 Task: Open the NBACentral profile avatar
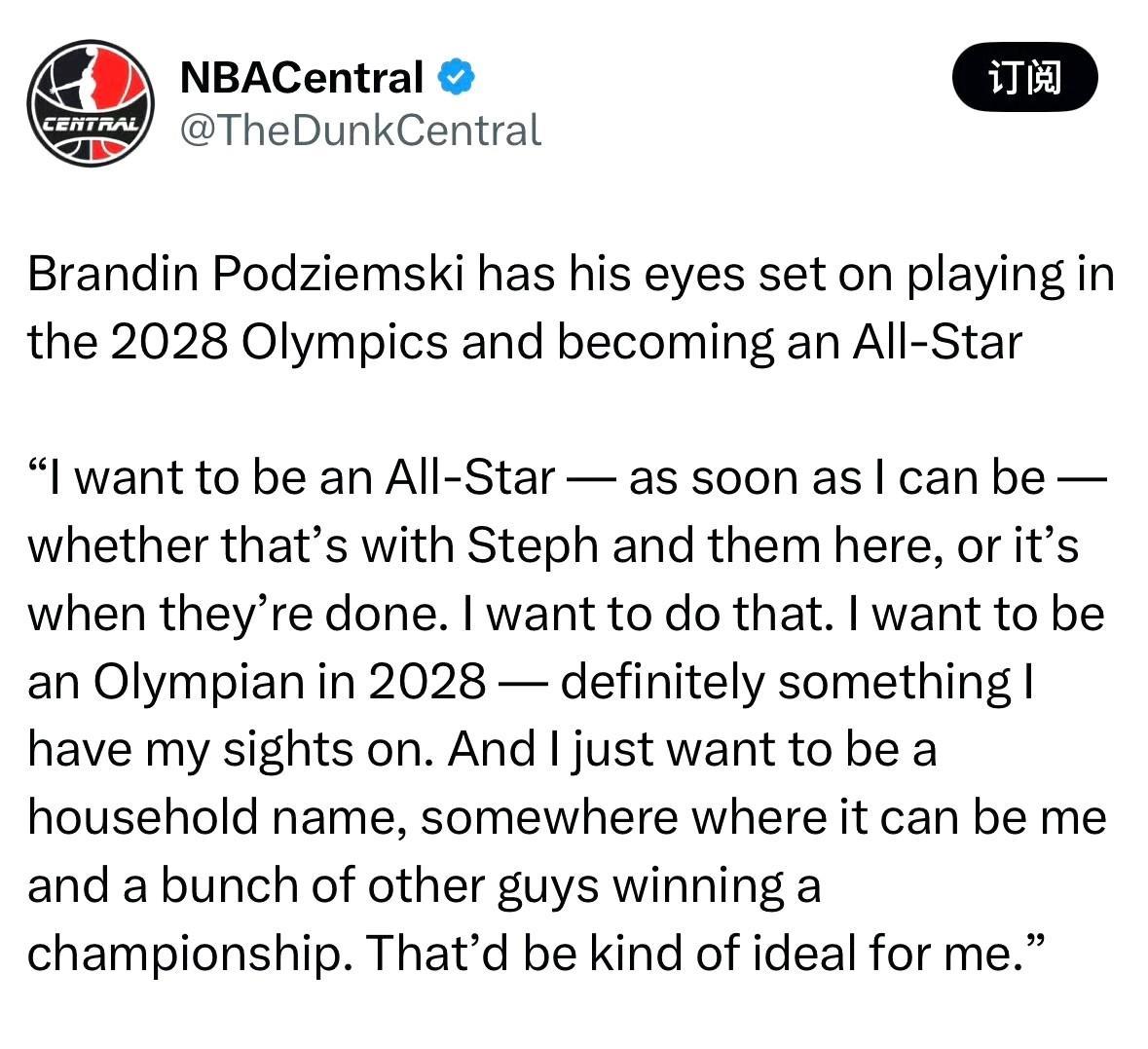(91, 103)
